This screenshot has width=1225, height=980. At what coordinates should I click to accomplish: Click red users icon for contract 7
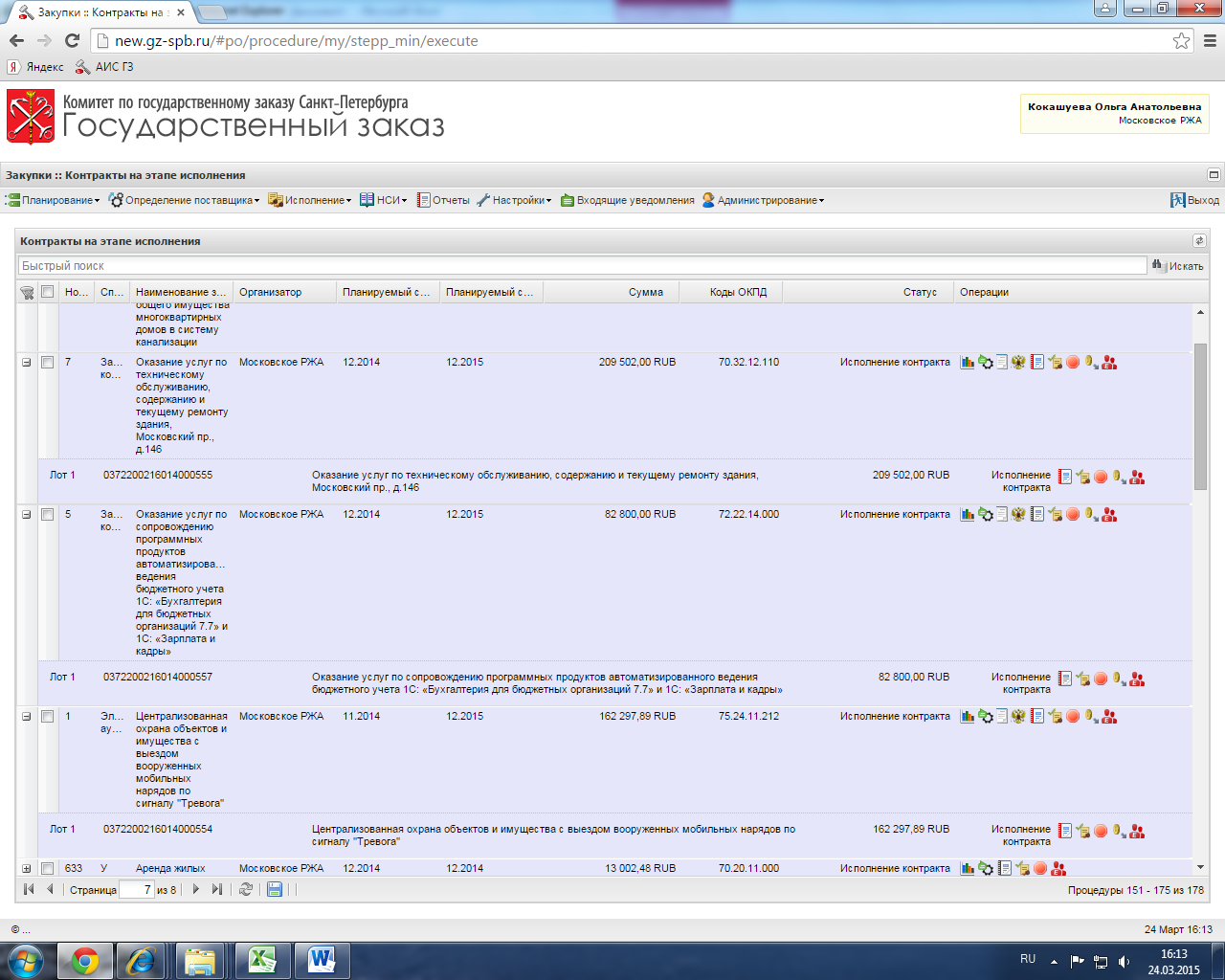[1109, 362]
